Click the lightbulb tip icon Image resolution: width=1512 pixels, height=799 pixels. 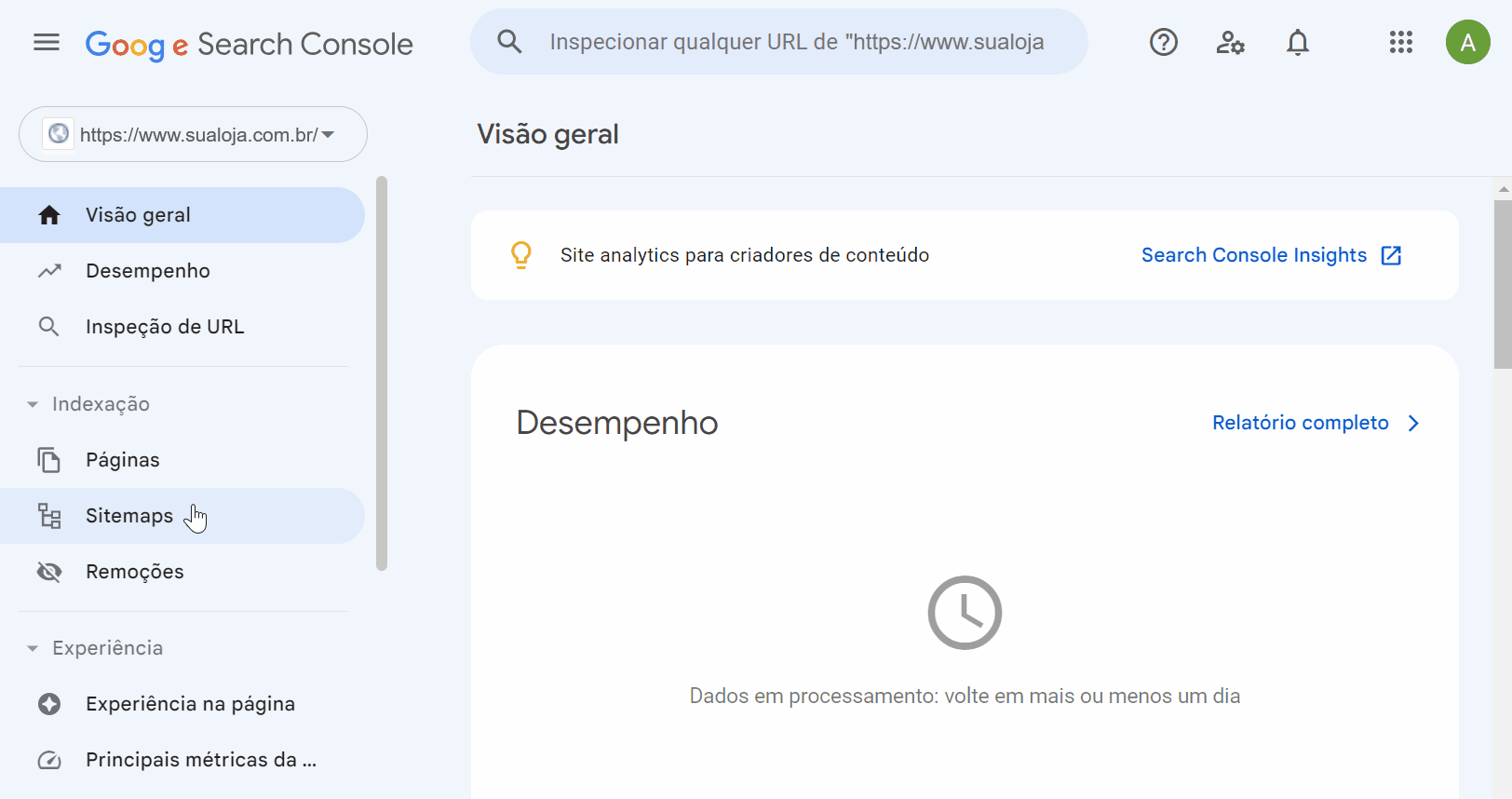[521, 255]
